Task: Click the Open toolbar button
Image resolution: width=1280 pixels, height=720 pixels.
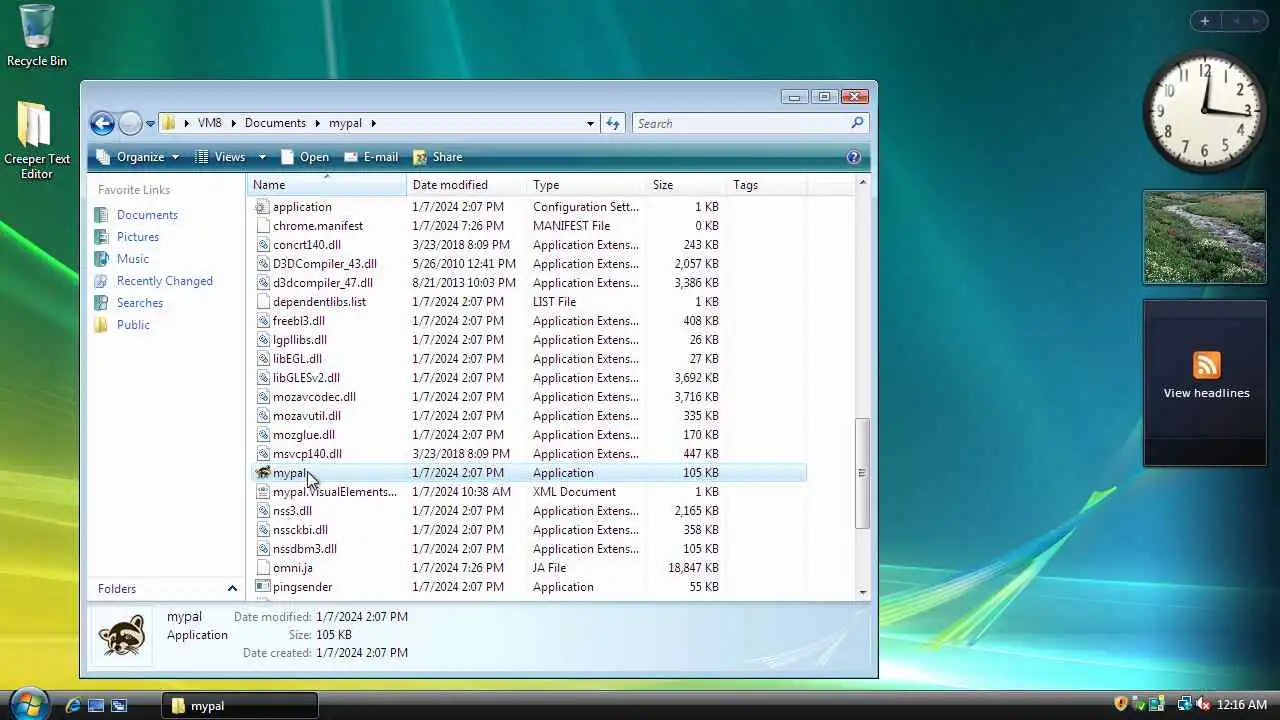Action: (304, 157)
